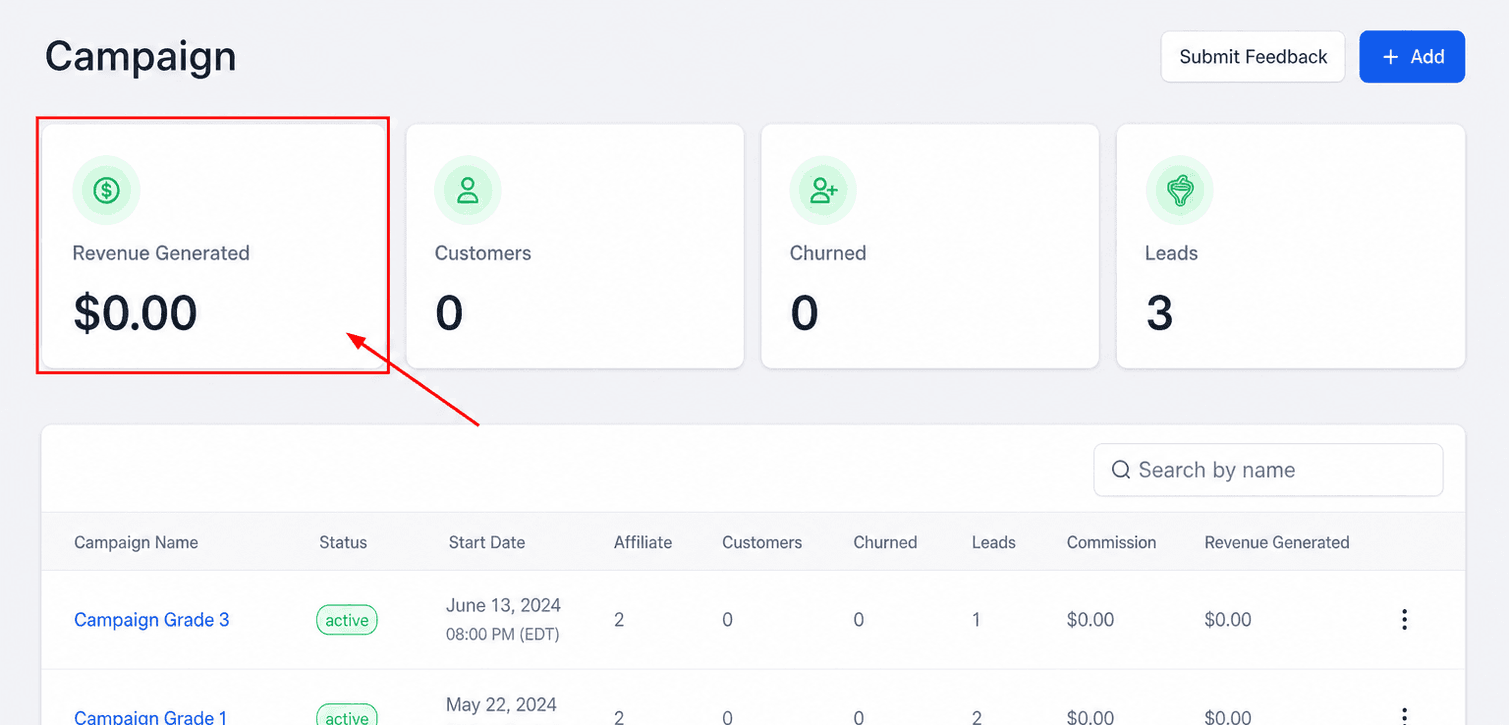
Task: Click the active badge for Campaign Grade 3
Action: click(347, 620)
